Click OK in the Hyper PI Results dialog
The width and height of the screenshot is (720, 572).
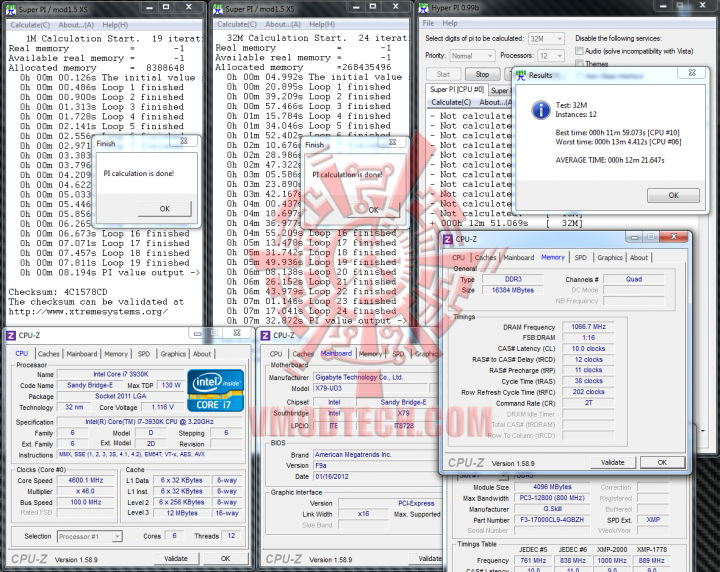pyautogui.click(x=673, y=195)
